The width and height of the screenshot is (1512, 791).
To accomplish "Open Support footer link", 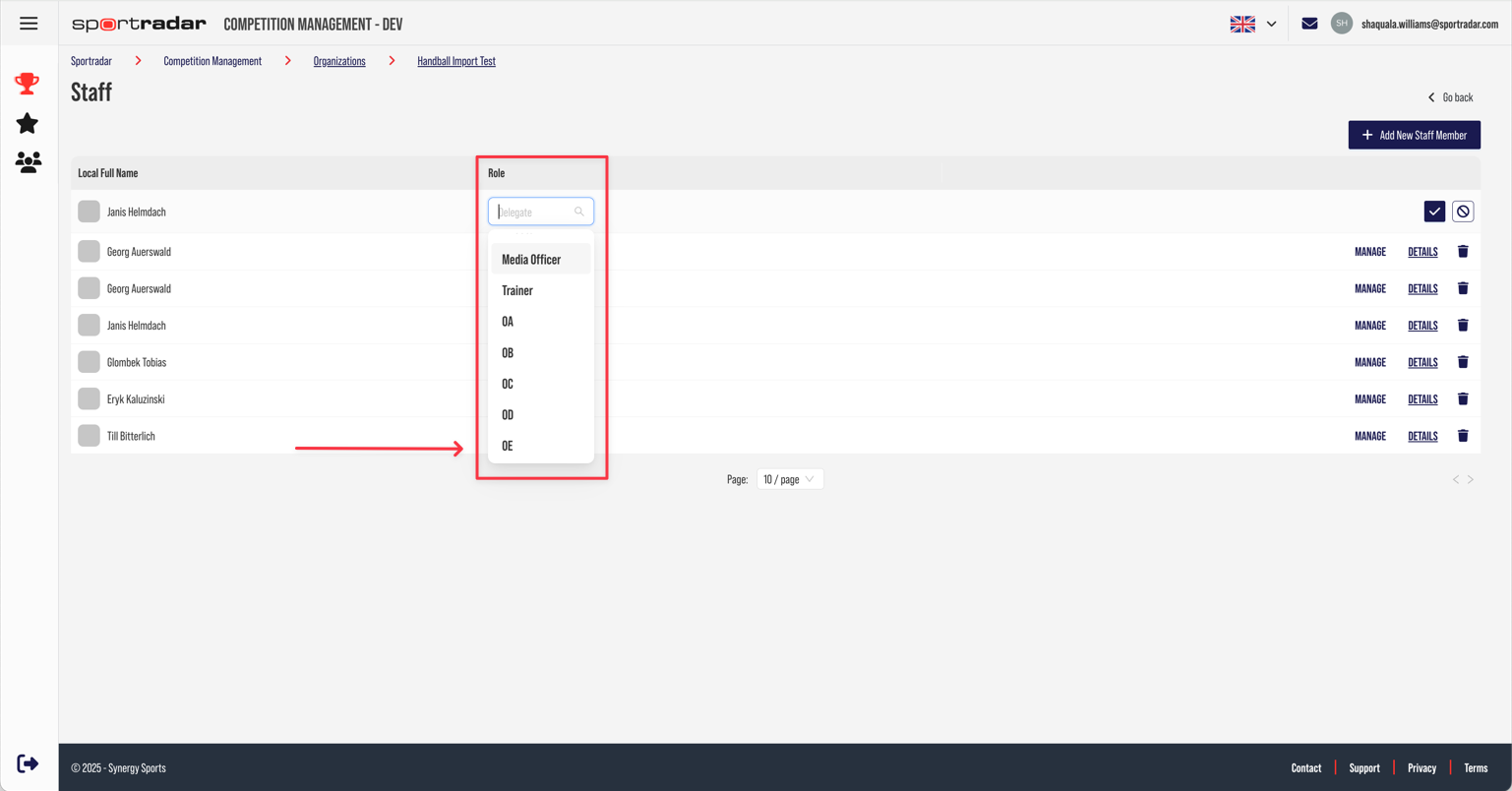I will 1364,768.
